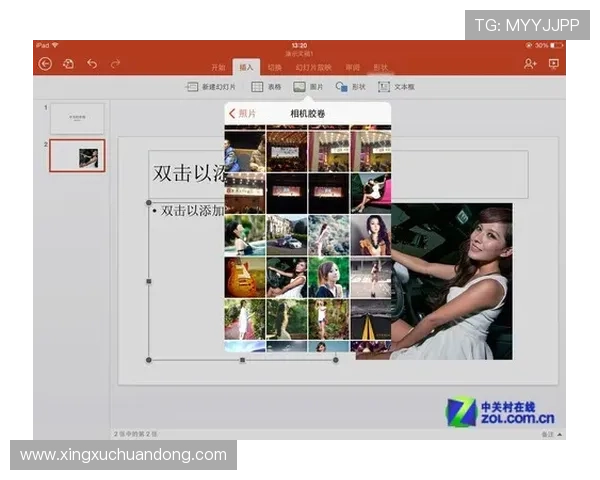
Task: Click the picture insert icon
Action: [x=299, y=87]
